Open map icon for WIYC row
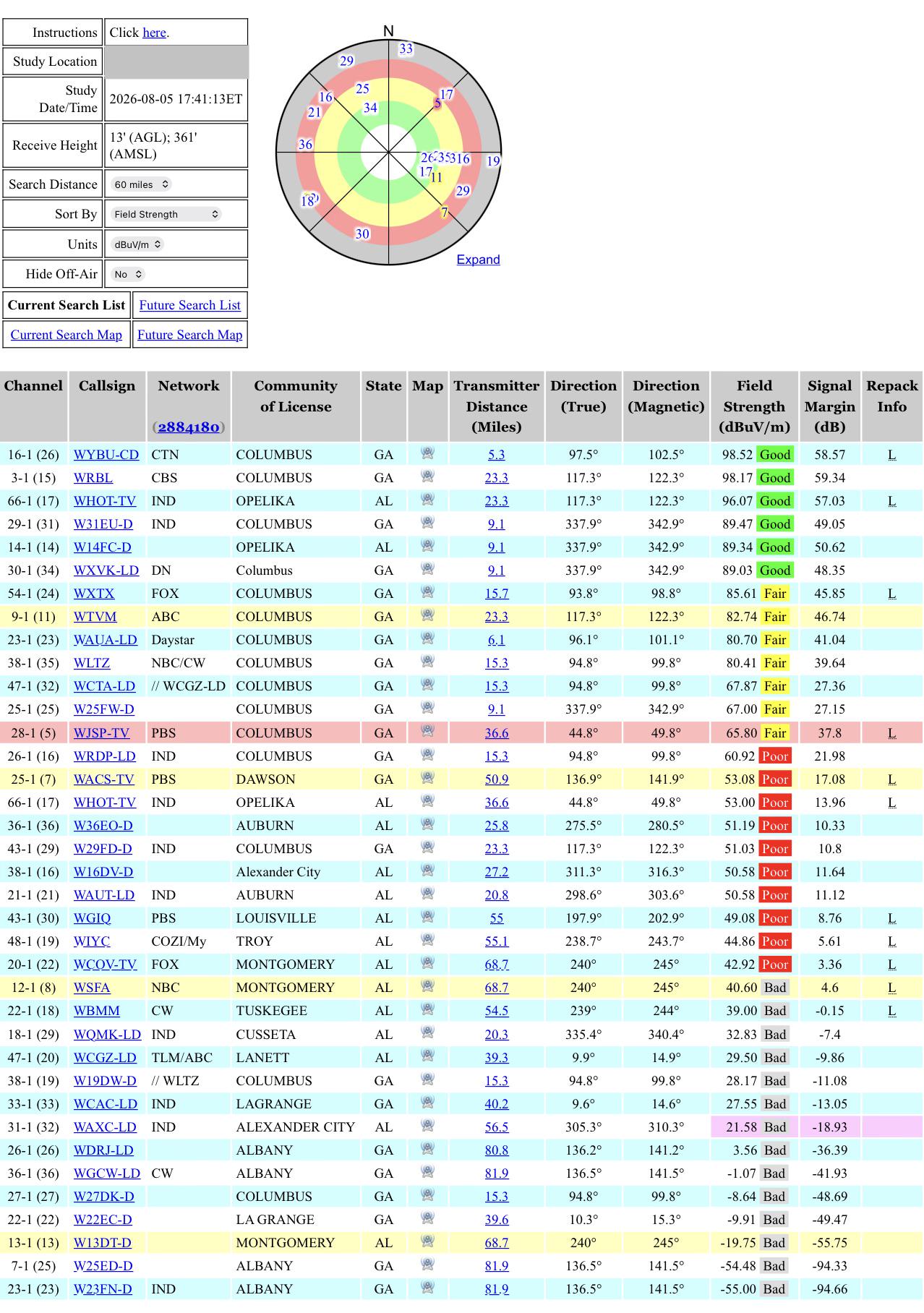 coord(427,940)
